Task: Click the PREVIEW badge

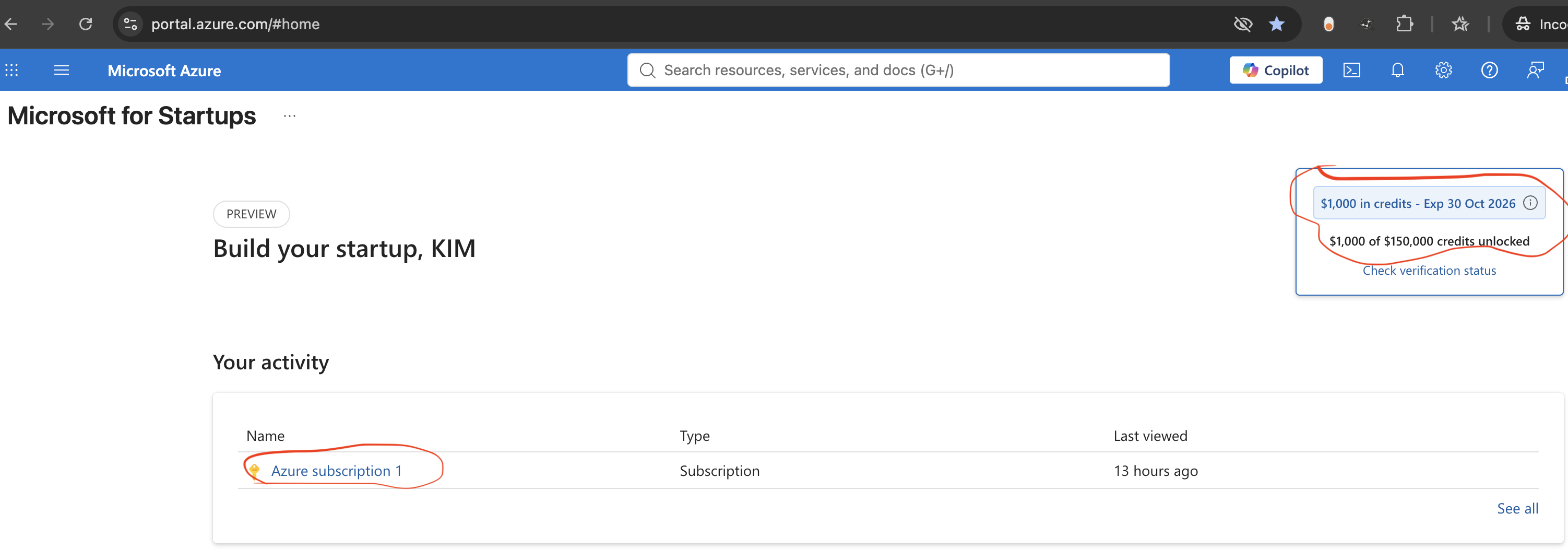Action: tap(252, 214)
